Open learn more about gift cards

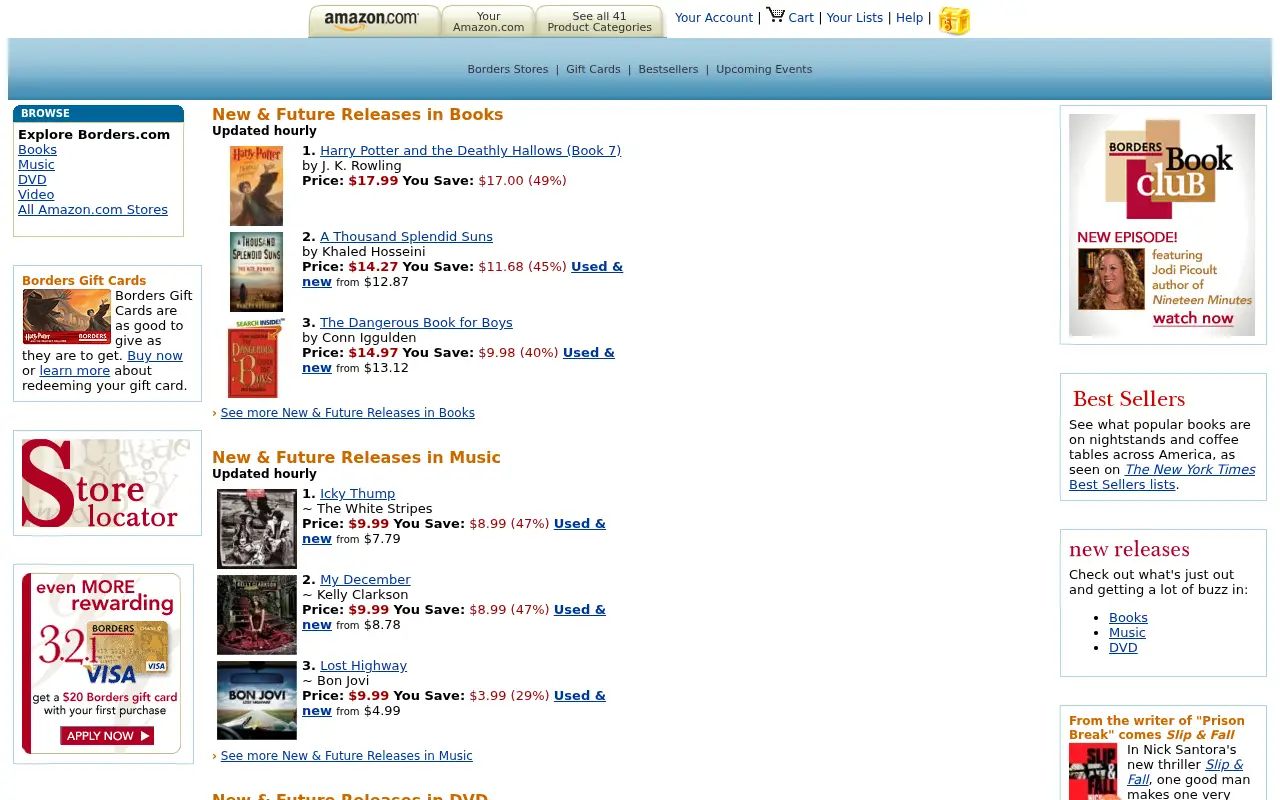75,371
